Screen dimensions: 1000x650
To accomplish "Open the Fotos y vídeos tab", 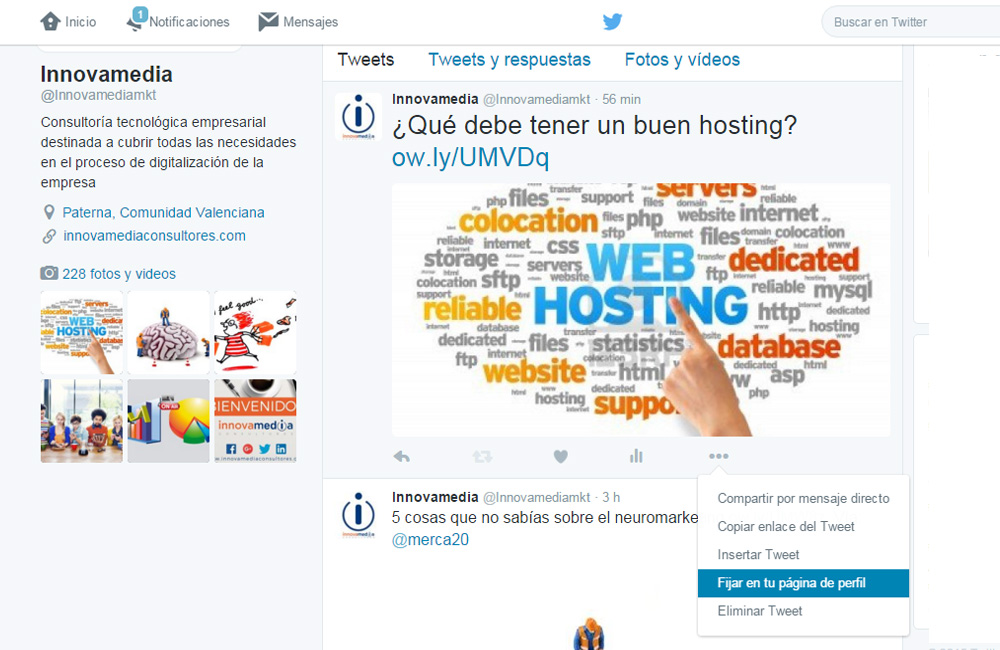I will click(x=682, y=60).
